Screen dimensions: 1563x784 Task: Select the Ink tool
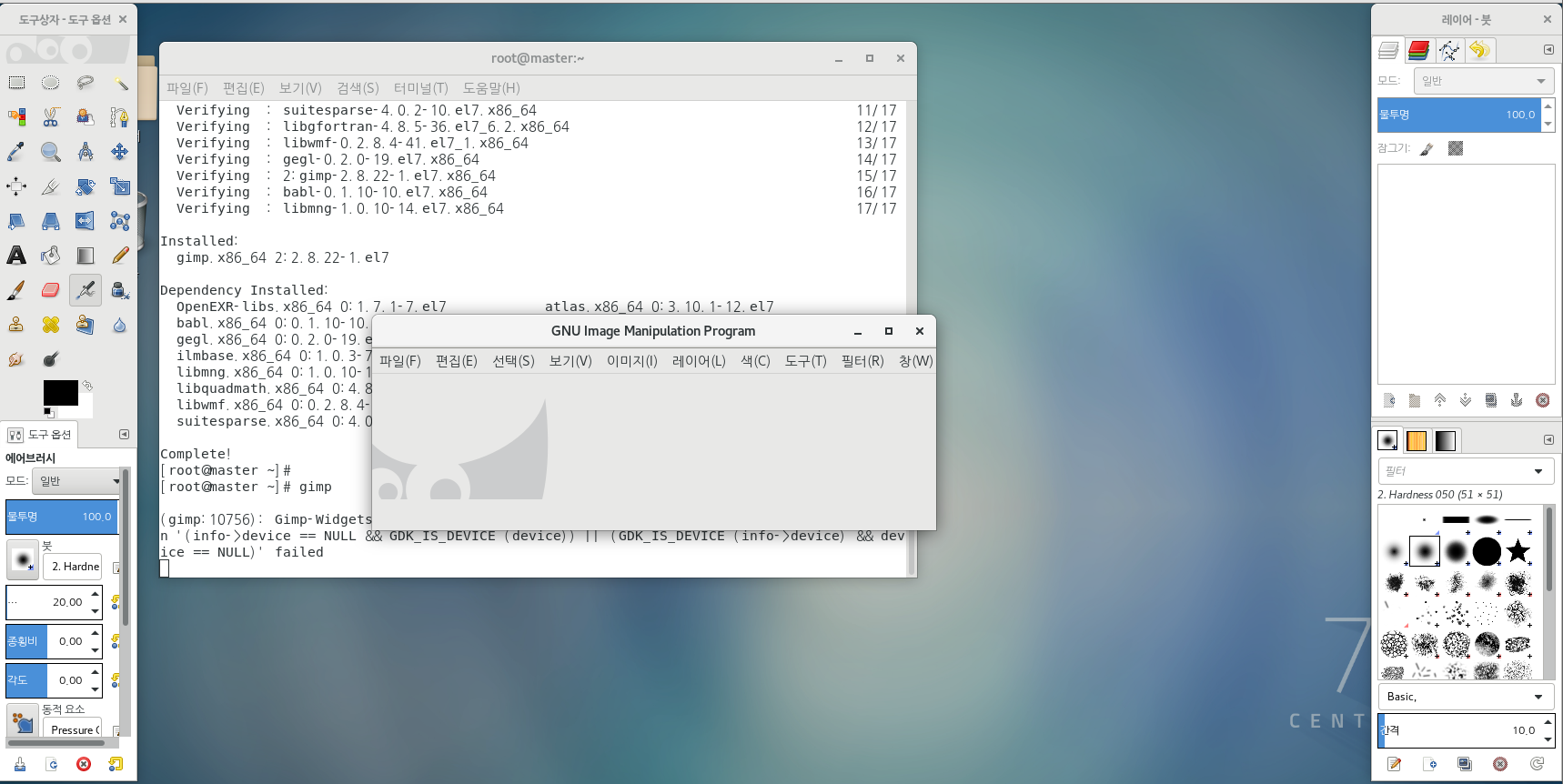(x=120, y=290)
